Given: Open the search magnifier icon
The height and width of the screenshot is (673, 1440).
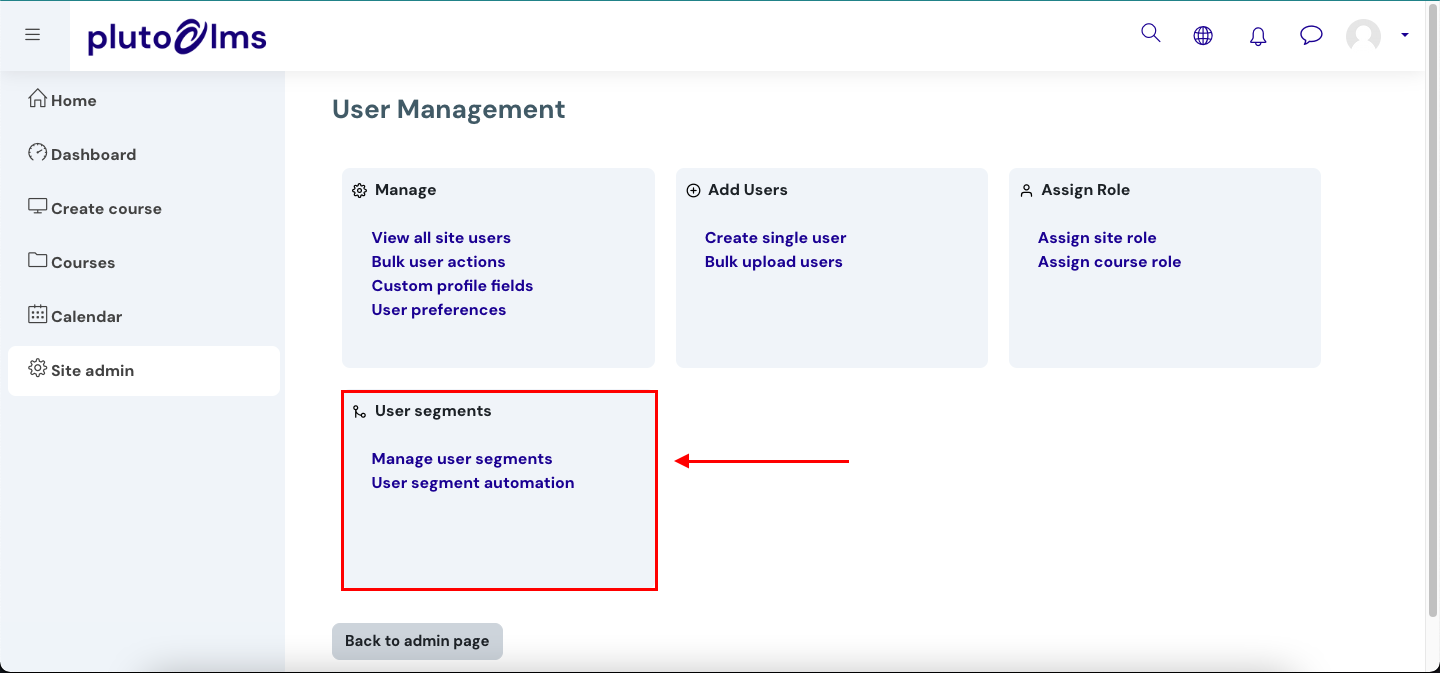Looking at the screenshot, I should click(1151, 33).
